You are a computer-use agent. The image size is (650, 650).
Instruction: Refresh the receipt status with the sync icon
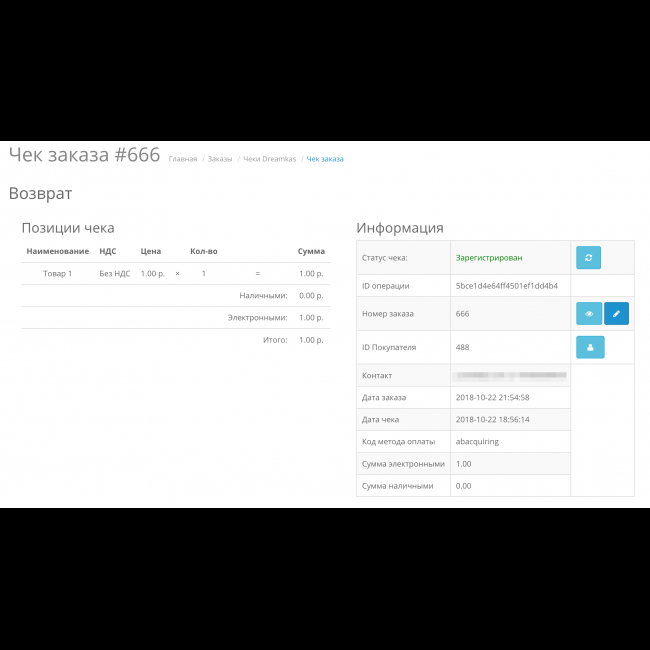[x=588, y=258]
